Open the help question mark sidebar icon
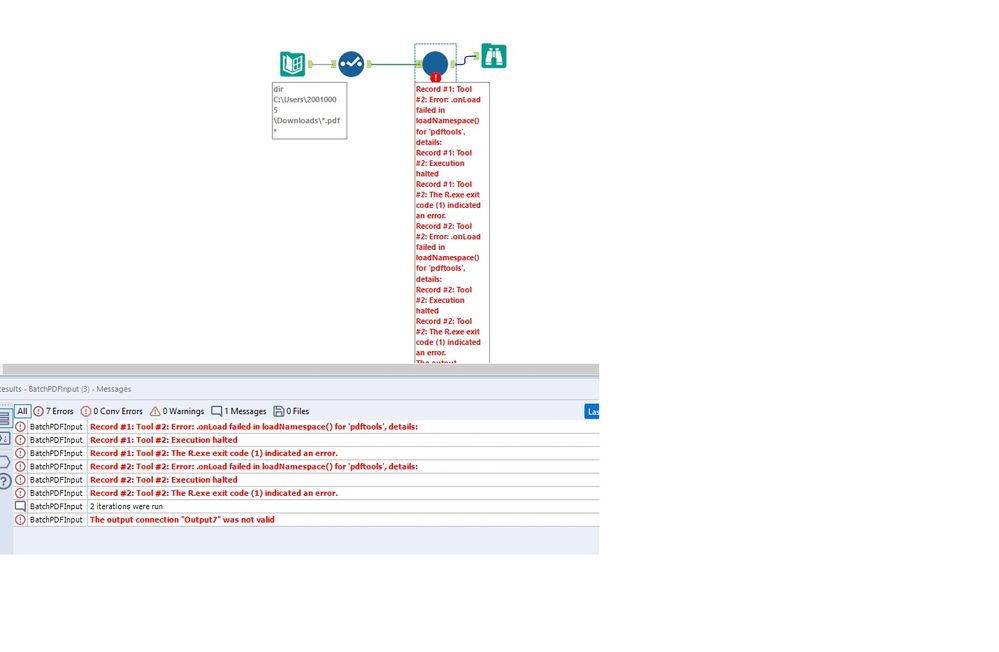This screenshot has width=999, height=652. [5, 481]
